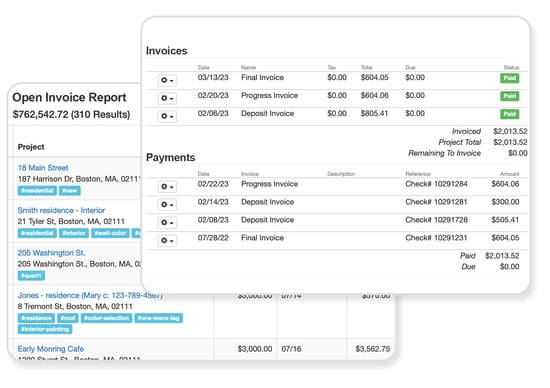Click reference Check# 10291281
The image size is (550, 388).
(436, 202)
